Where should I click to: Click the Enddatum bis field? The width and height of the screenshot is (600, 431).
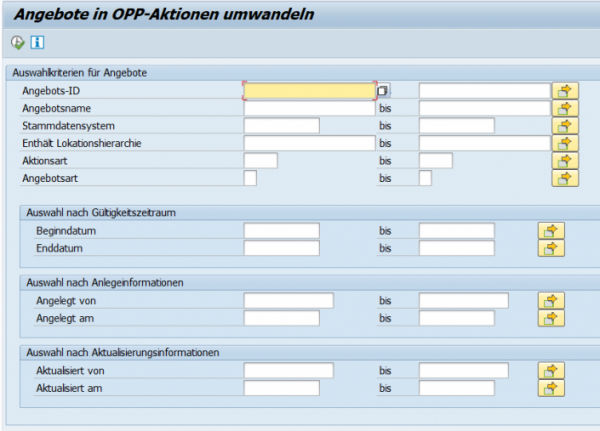point(457,248)
